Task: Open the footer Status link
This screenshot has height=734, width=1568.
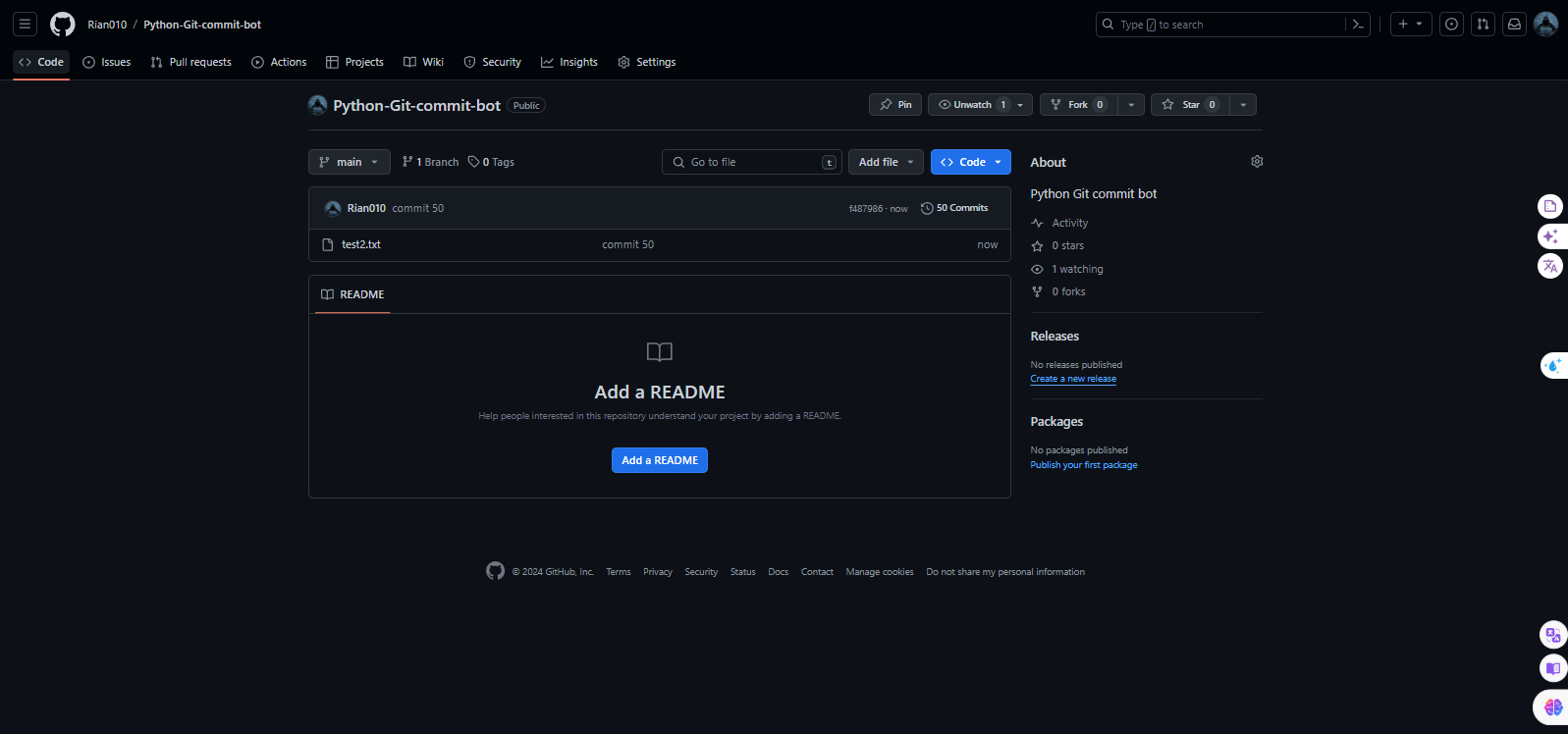Action: point(743,572)
